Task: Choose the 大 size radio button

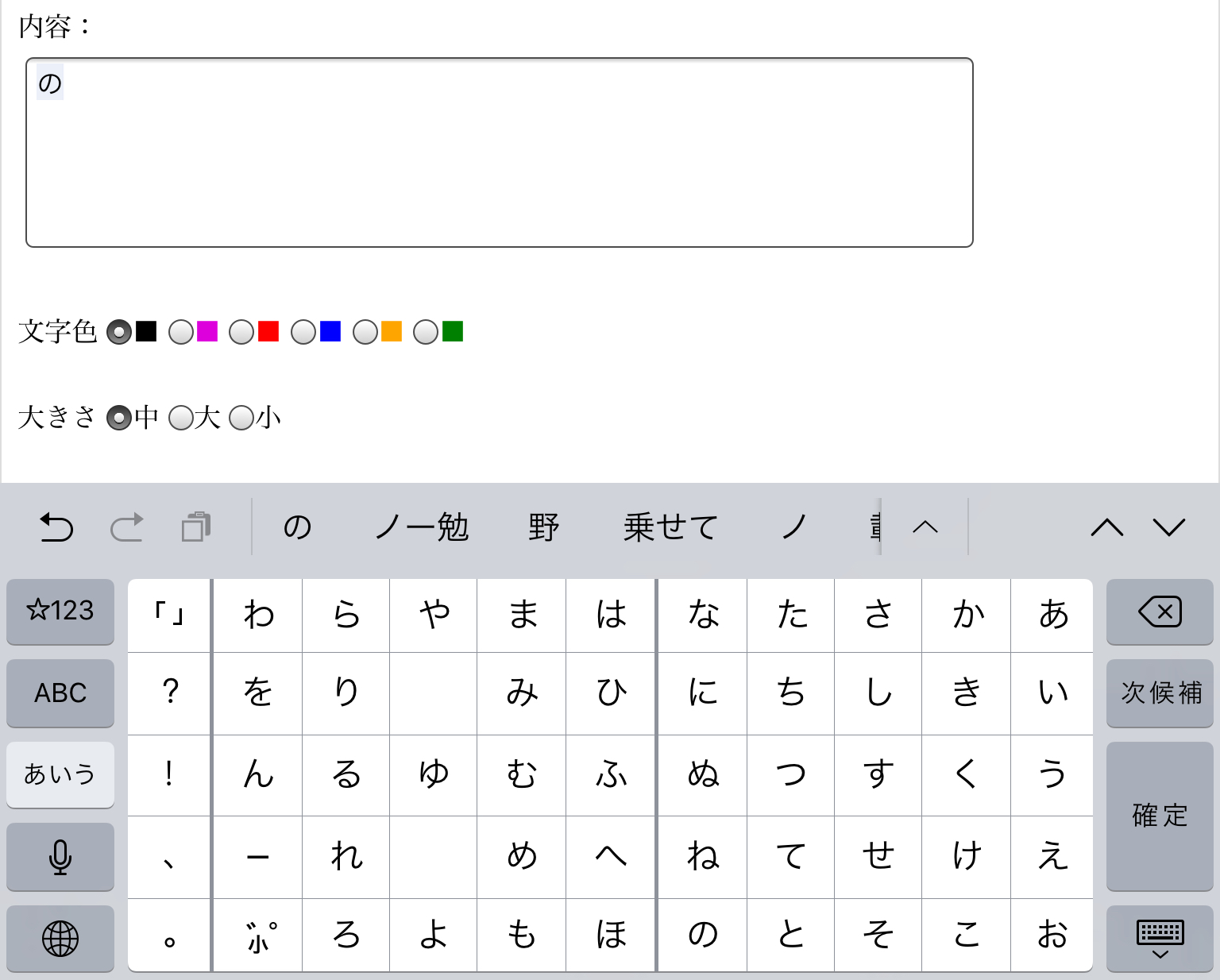Action: coord(181,418)
